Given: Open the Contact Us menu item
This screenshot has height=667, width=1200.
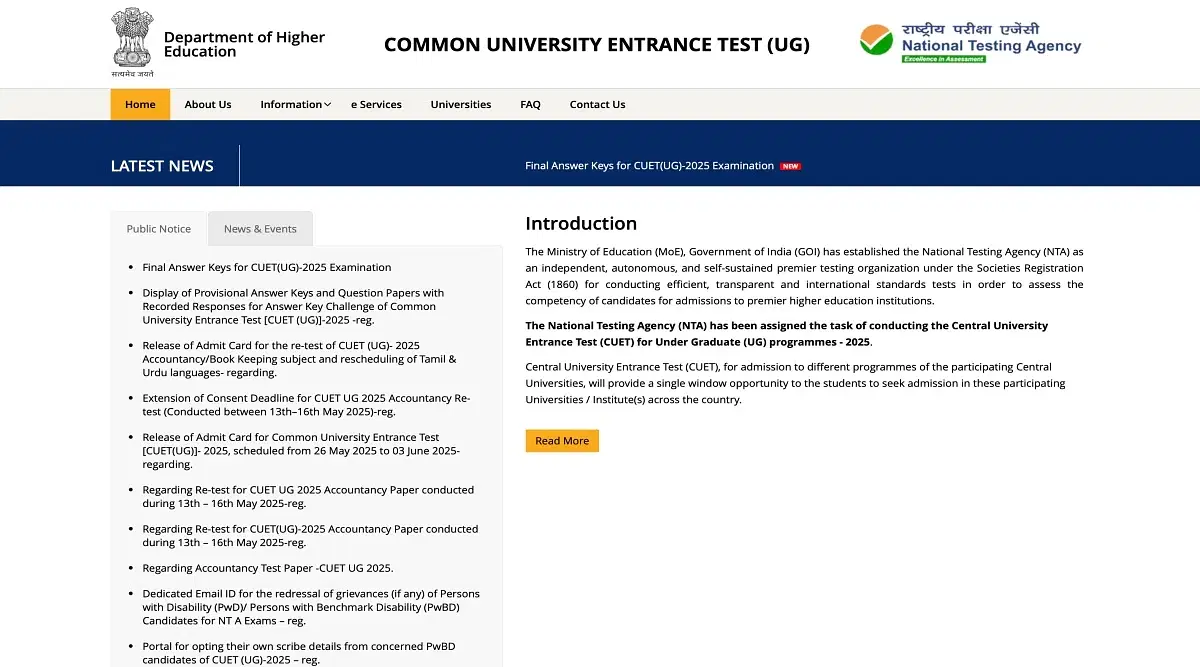Looking at the screenshot, I should [x=597, y=104].
